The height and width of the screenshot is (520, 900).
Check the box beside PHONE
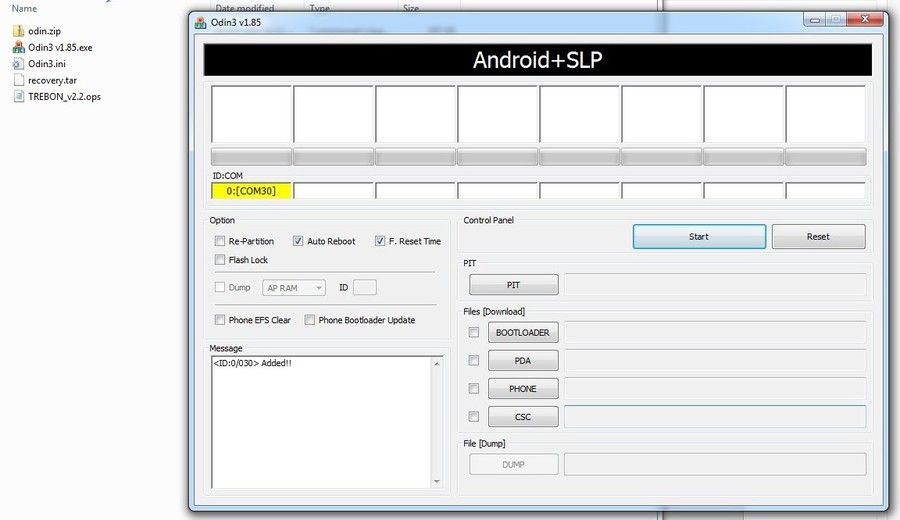pos(474,389)
